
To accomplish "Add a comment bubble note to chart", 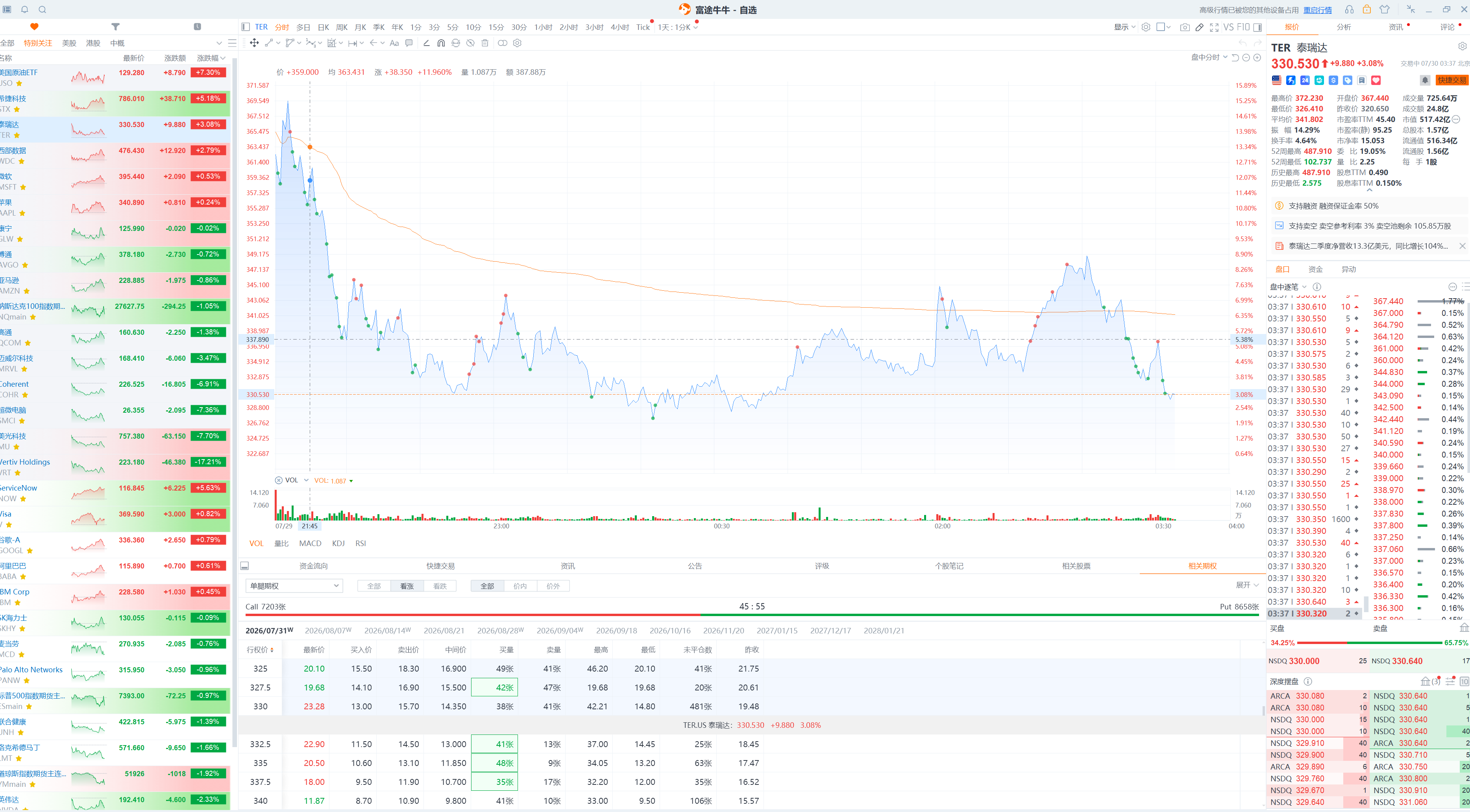I will click(409, 43).
